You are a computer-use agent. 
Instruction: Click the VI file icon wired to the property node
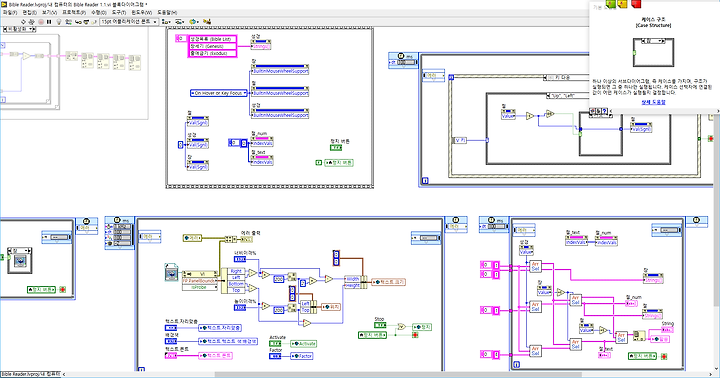click(172, 272)
